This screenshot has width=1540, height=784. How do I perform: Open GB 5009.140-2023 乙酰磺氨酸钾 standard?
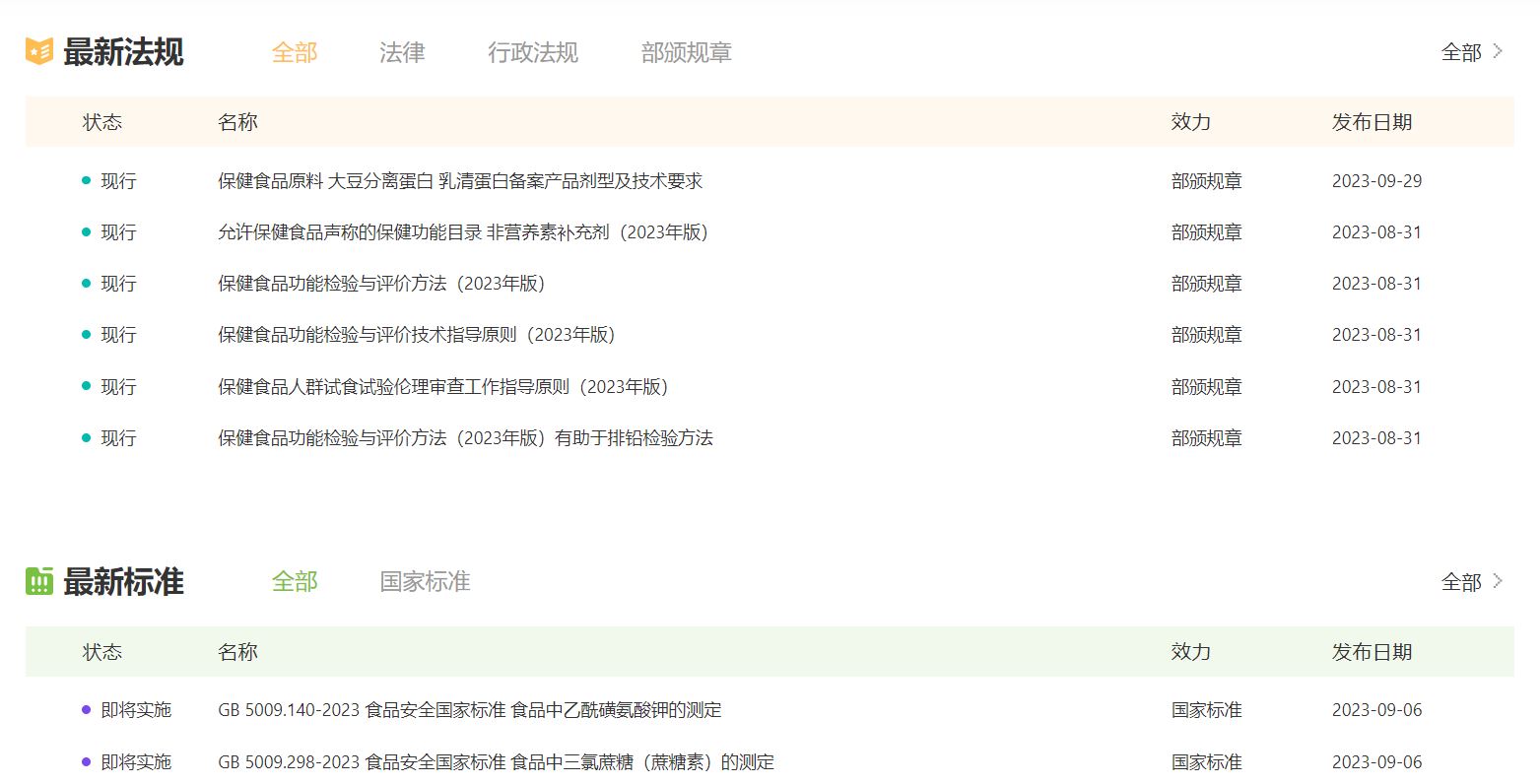pyautogui.click(x=469, y=710)
